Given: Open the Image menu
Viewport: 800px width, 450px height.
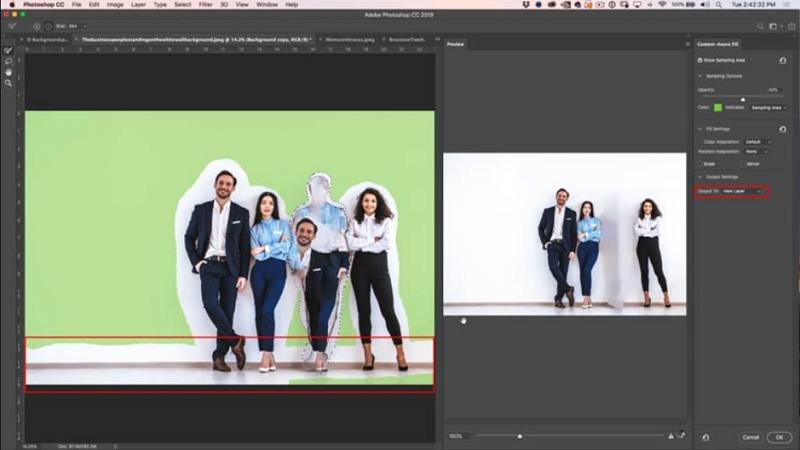Looking at the screenshot, I should (x=115, y=5).
